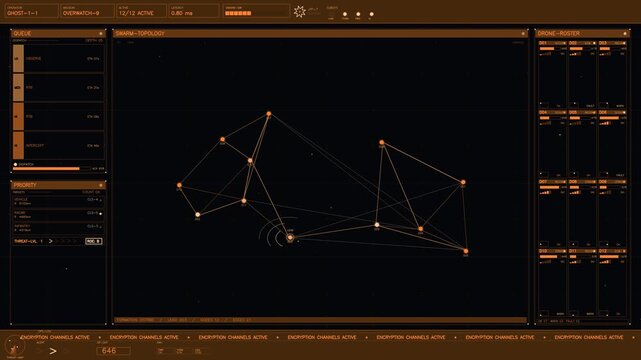Image resolution: width=641 pixels, height=360 pixels.
Task: Open the INTERCEPT queue entry
Action: click(x=58, y=145)
